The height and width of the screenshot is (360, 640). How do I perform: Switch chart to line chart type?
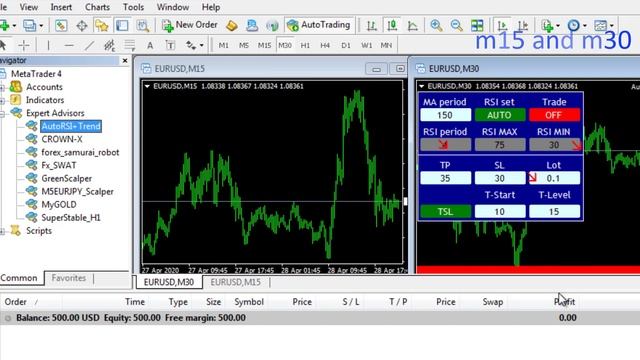coord(413,25)
